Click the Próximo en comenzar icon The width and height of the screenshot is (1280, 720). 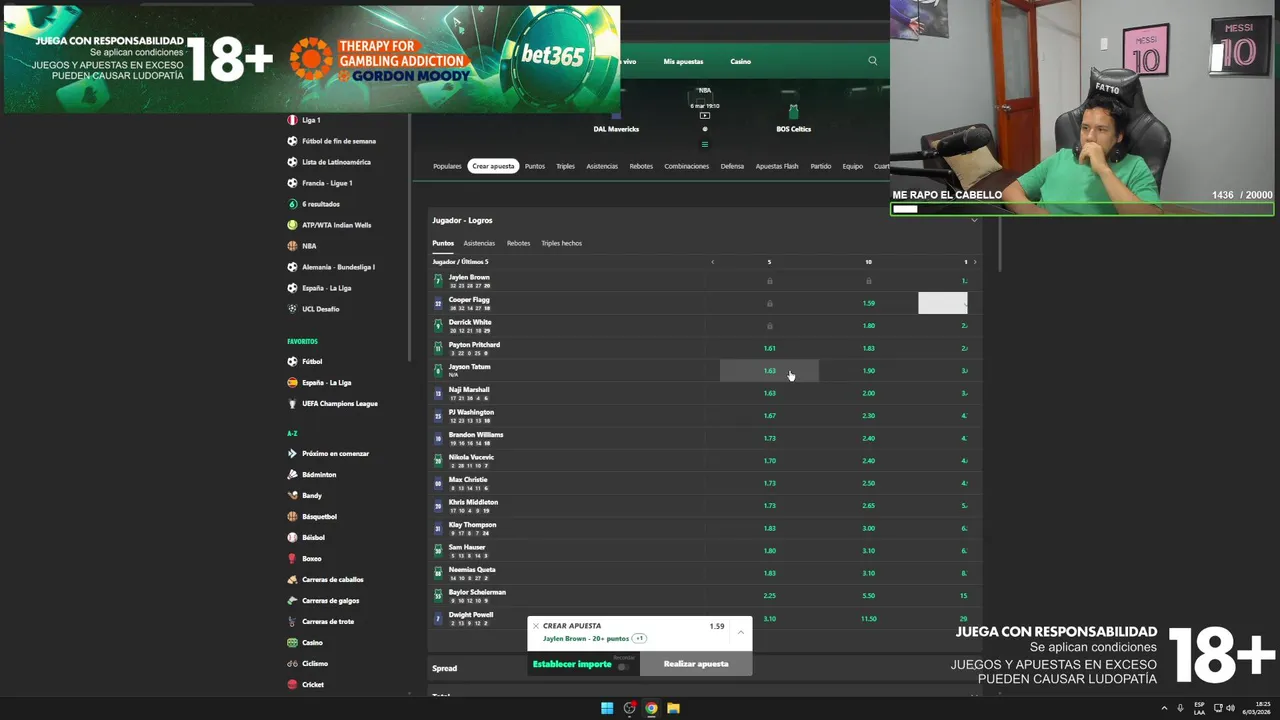(292, 453)
